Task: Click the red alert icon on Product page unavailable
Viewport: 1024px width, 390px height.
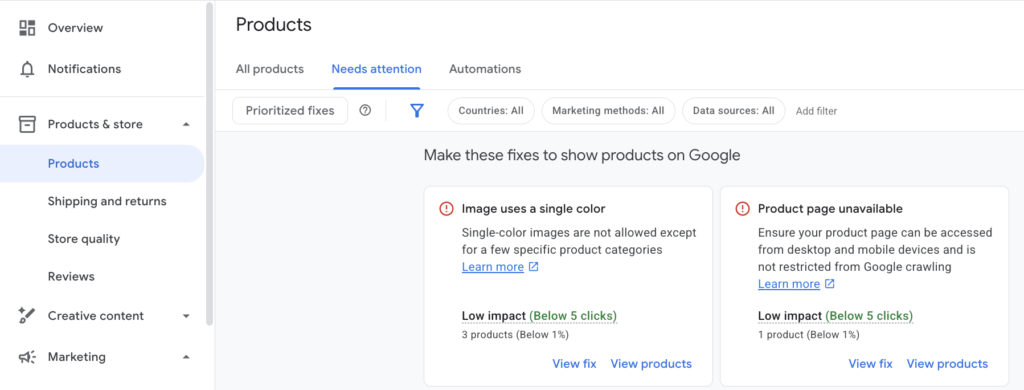Action: point(743,209)
